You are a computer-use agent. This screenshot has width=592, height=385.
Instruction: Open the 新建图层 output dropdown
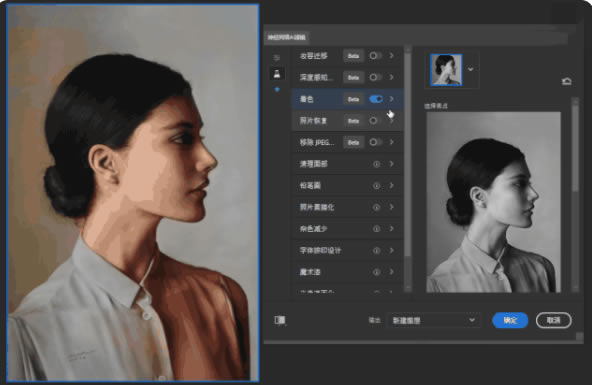point(433,320)
